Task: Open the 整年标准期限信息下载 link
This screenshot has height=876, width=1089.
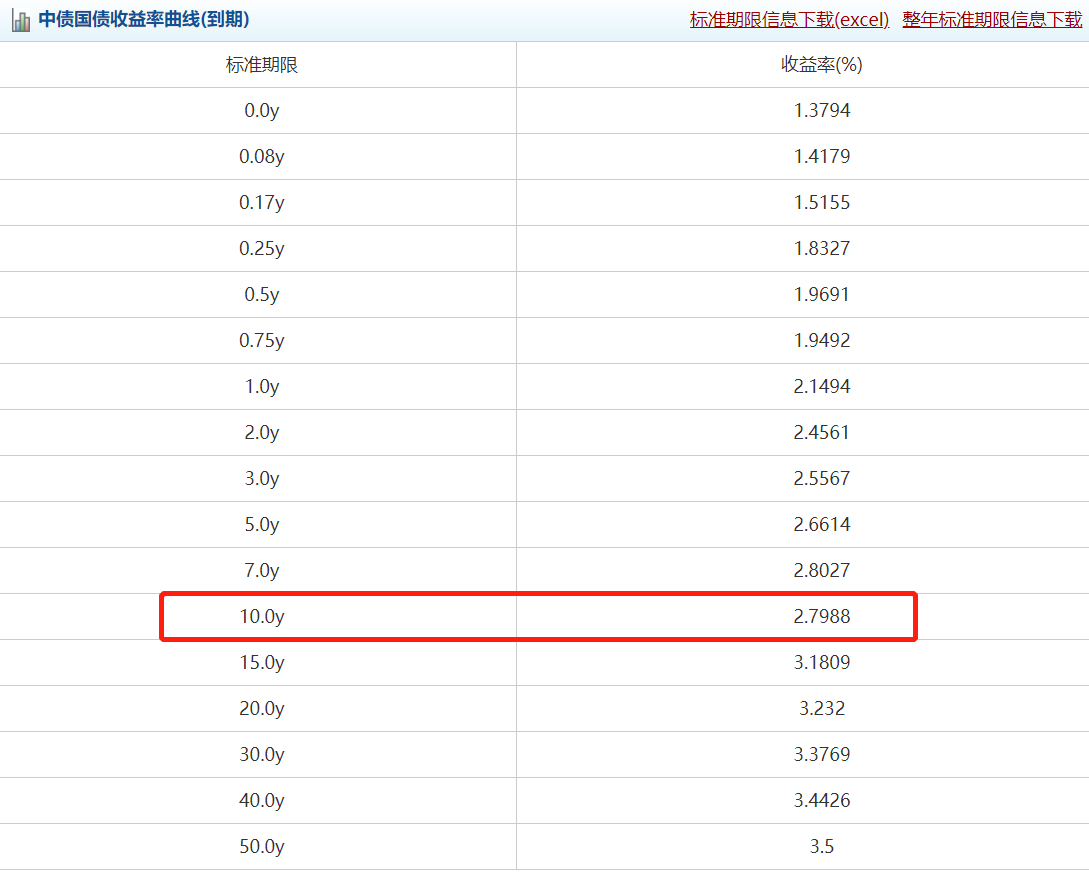Action: 992,20
